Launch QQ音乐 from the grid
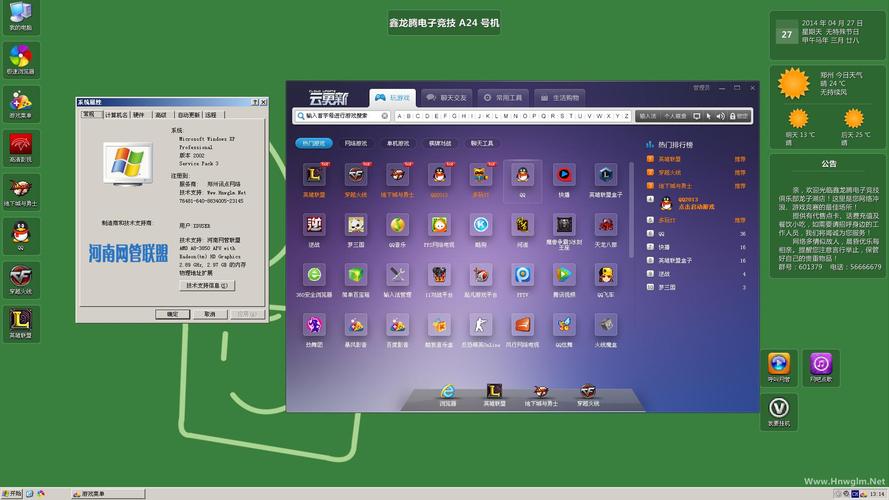The height and width of the screenshot is (500, 889). [397, 226]
